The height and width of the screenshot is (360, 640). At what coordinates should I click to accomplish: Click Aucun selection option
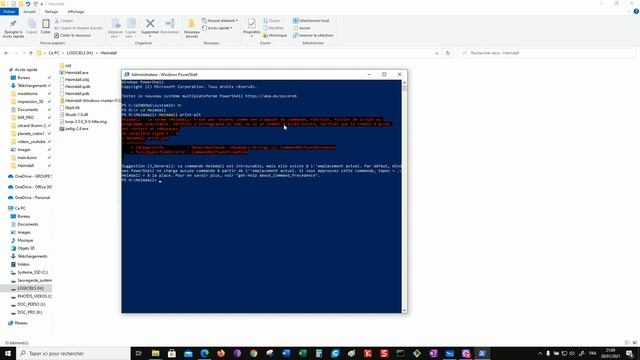[302, 28]
